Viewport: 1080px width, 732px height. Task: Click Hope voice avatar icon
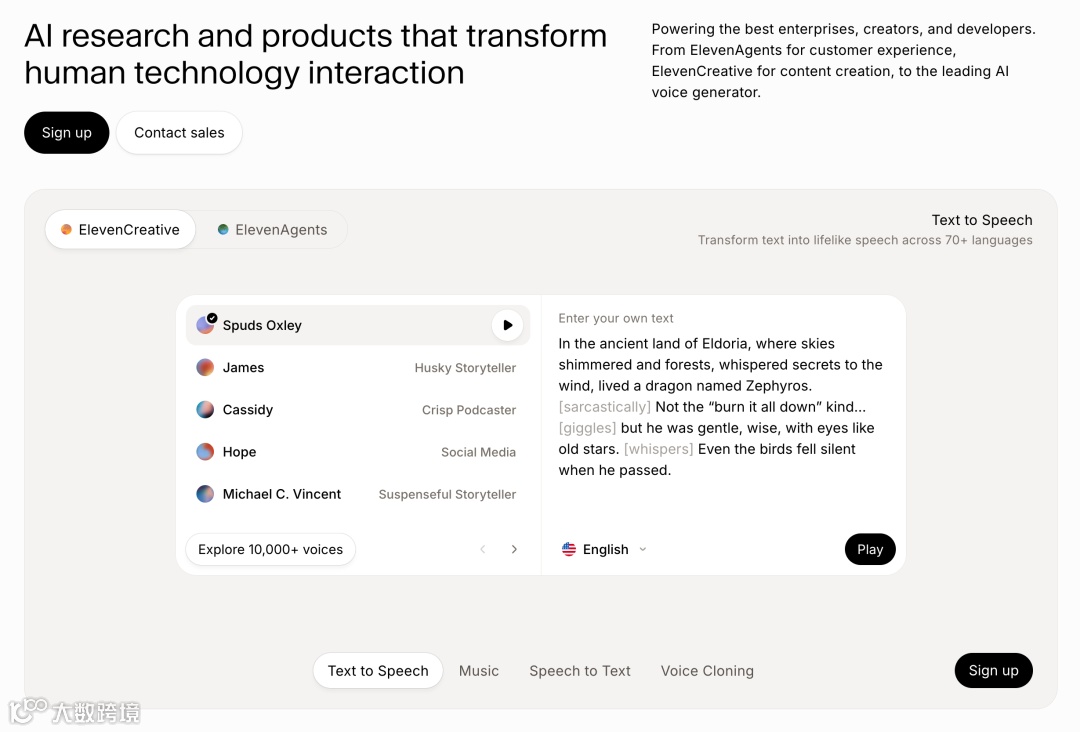point(205,452)
